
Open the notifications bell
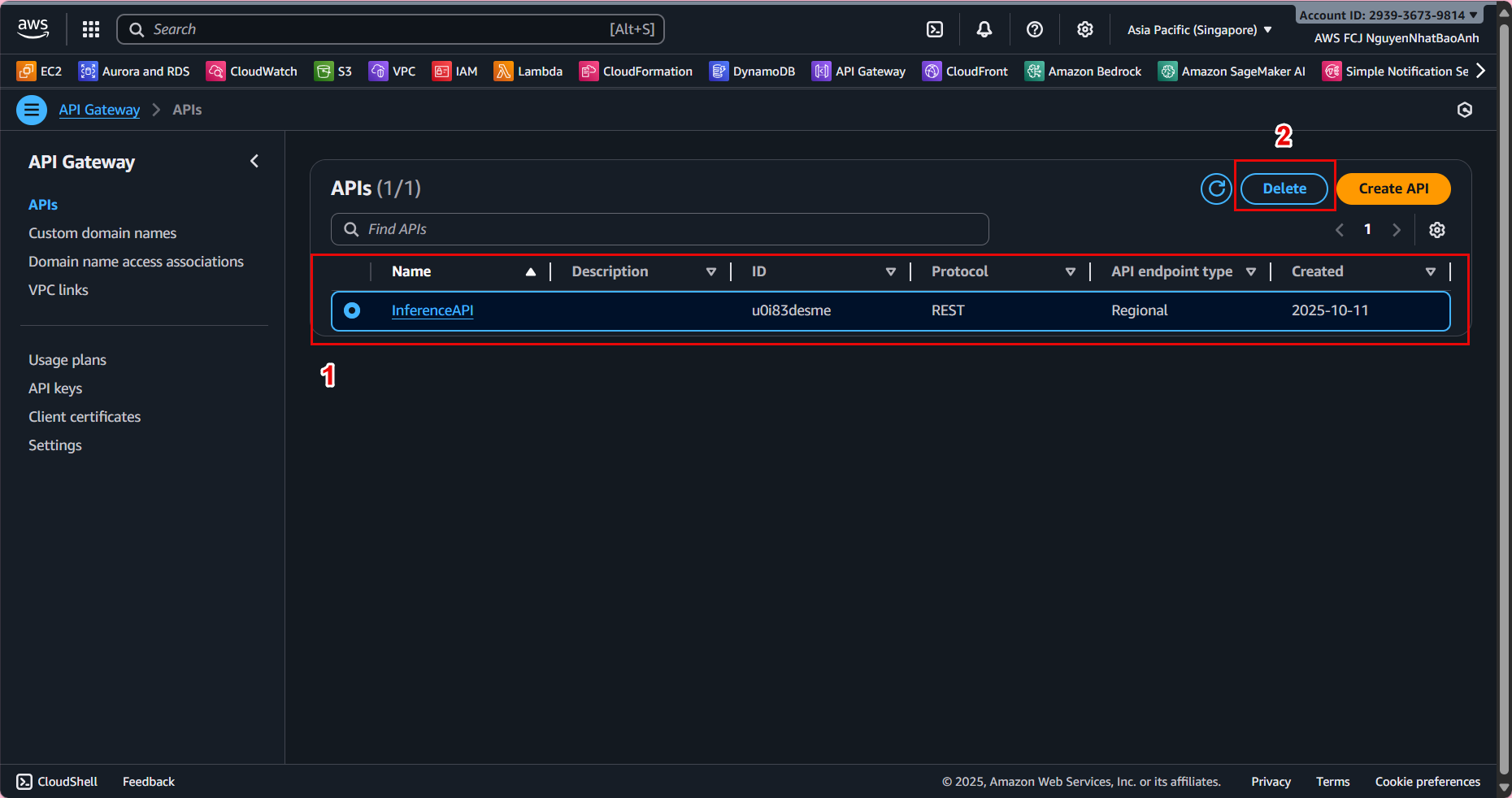[984, 29]
